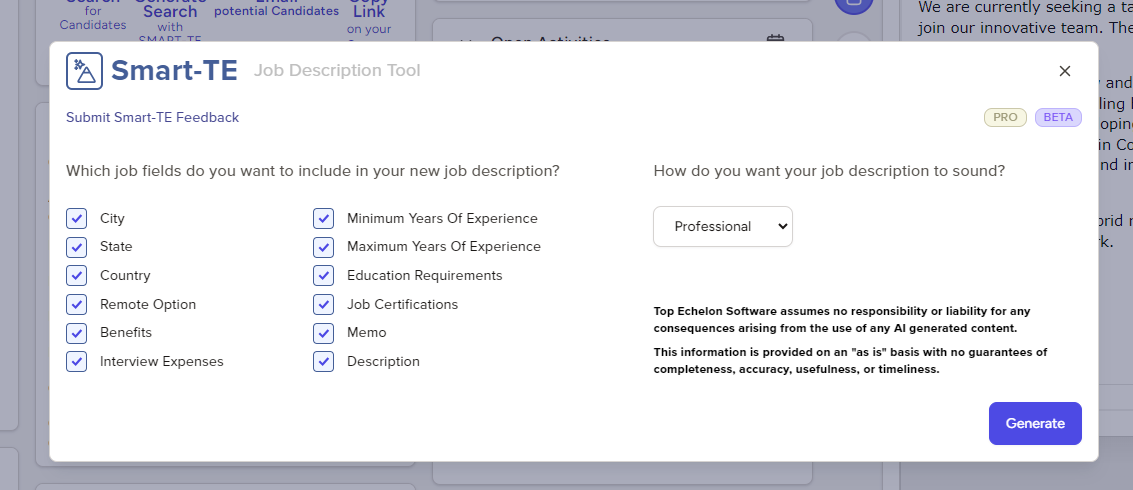This screenshot has width=1133, height=490.
Task: Toggle the State field checkbox
Action: tap(77, 247)
